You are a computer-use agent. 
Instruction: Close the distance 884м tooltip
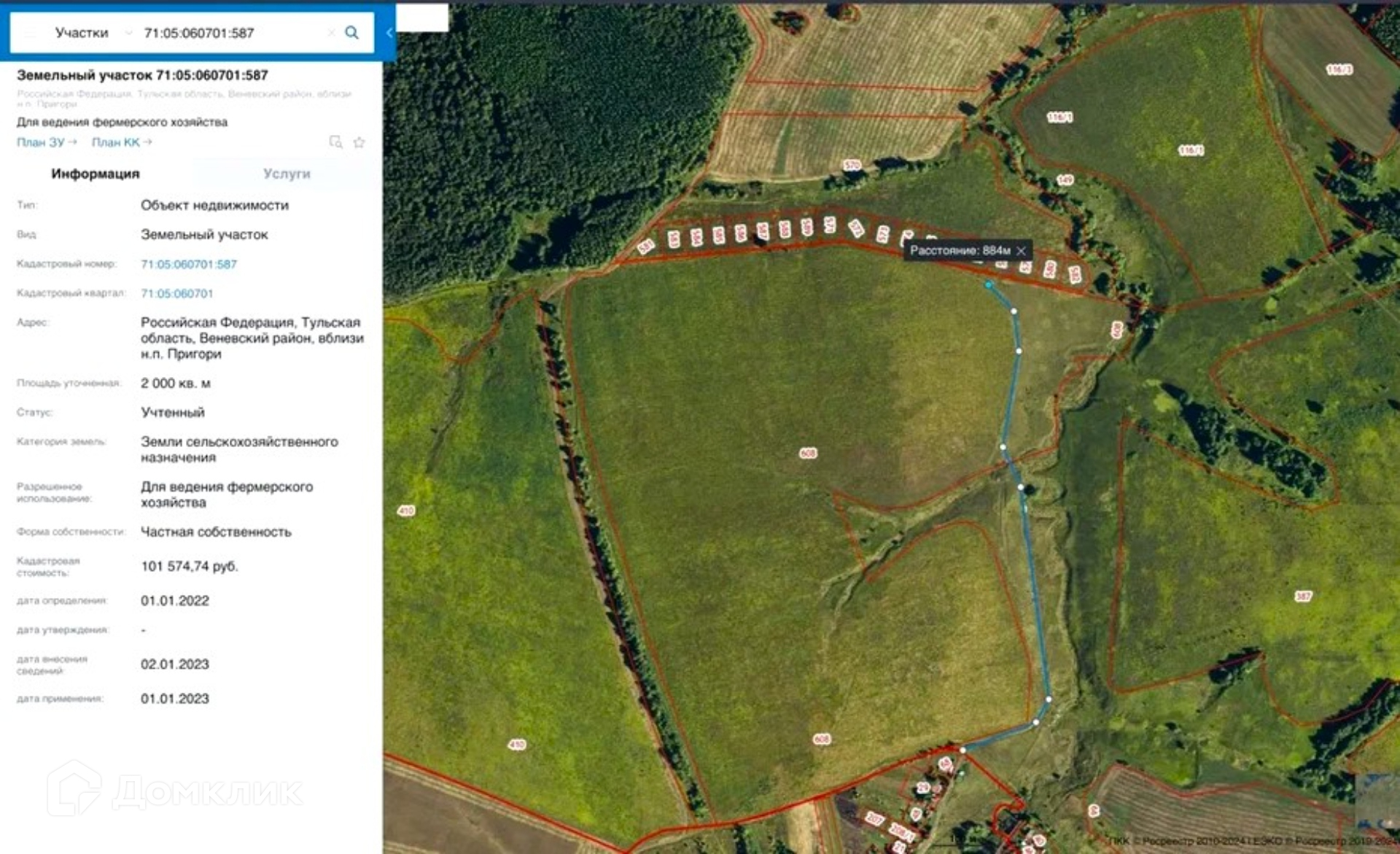1021,251
